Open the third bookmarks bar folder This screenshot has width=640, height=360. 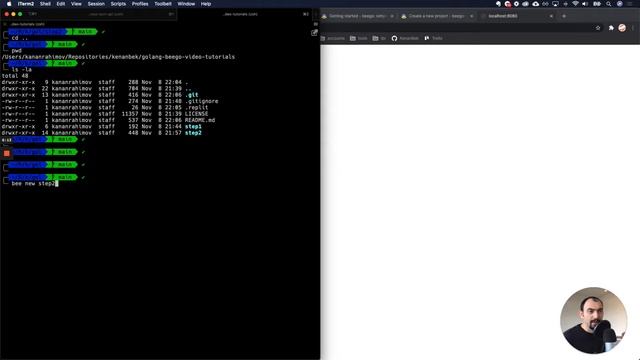[x=379, y=38]
